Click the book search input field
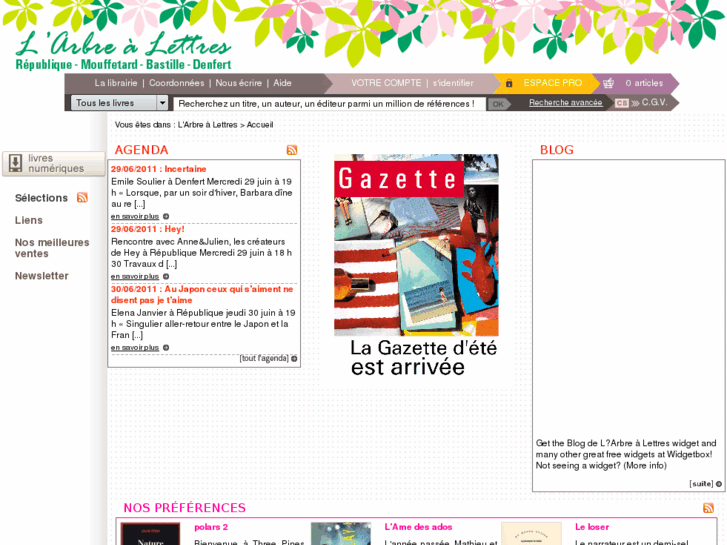Image resolution: width=727 pixels, height=545 pixels. pos(329,104)
